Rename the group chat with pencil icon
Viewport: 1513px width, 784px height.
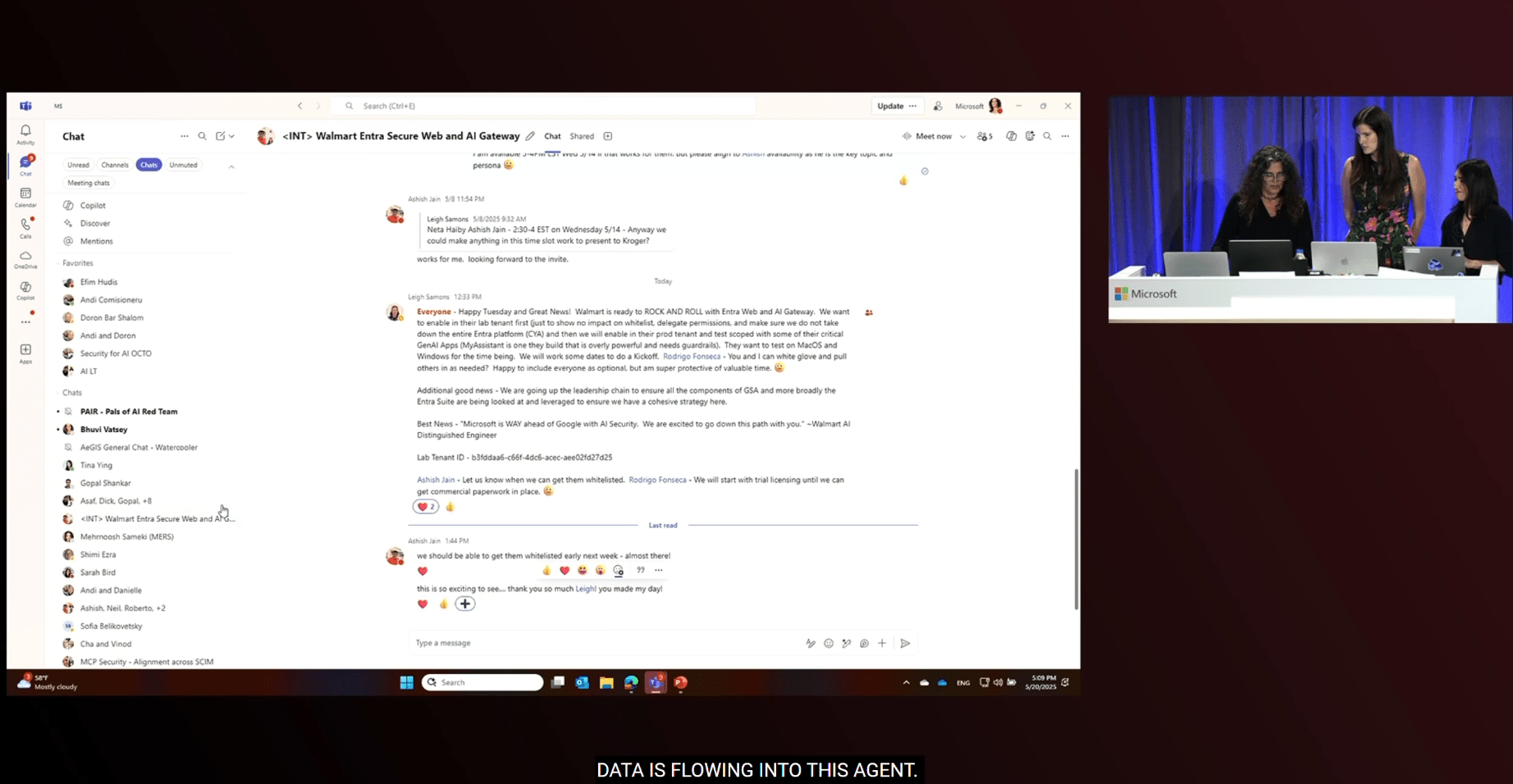click(530, 136)
